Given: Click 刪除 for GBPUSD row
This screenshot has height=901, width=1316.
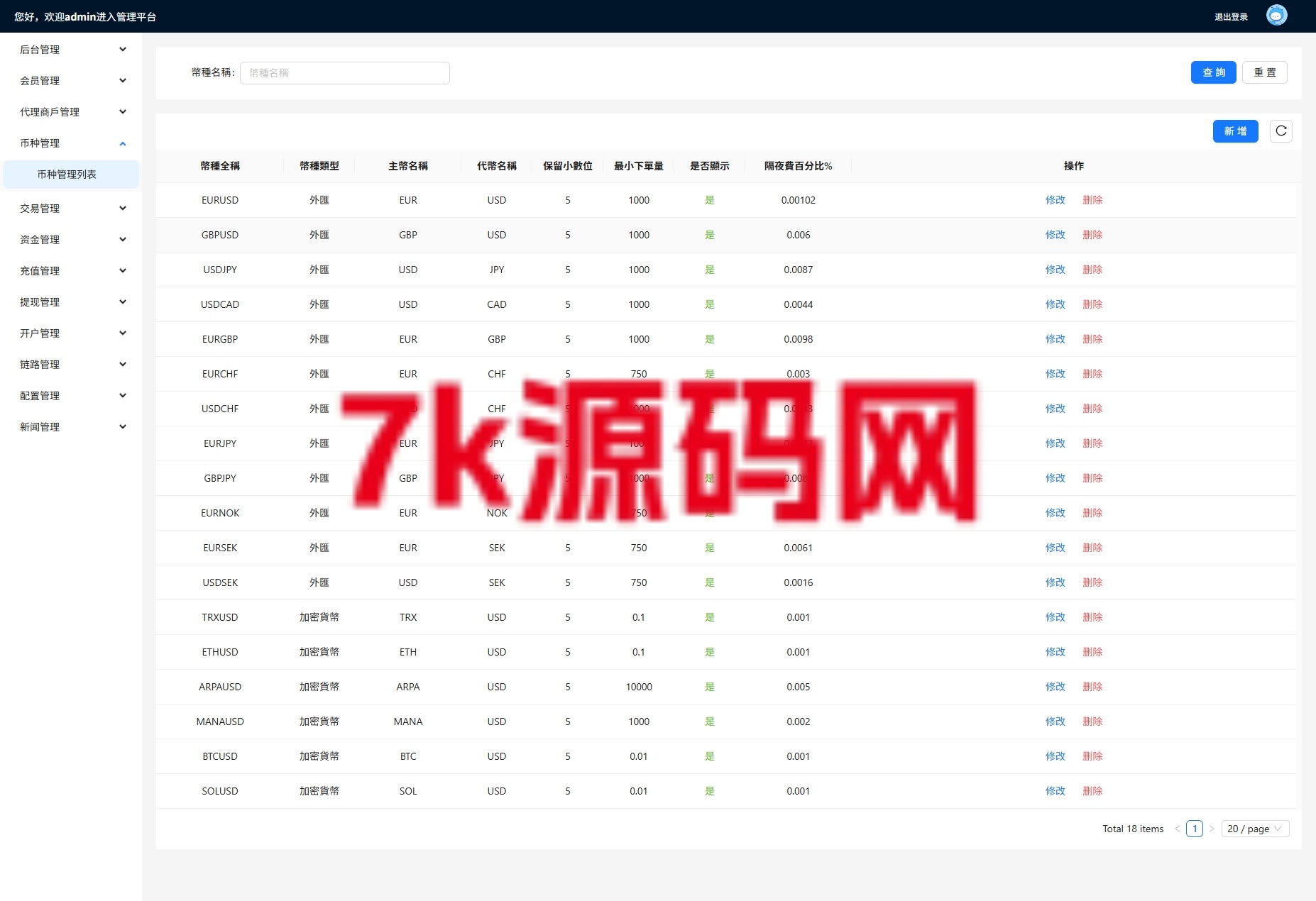Looking at the screenshot, I should [x=1092, y=235].
